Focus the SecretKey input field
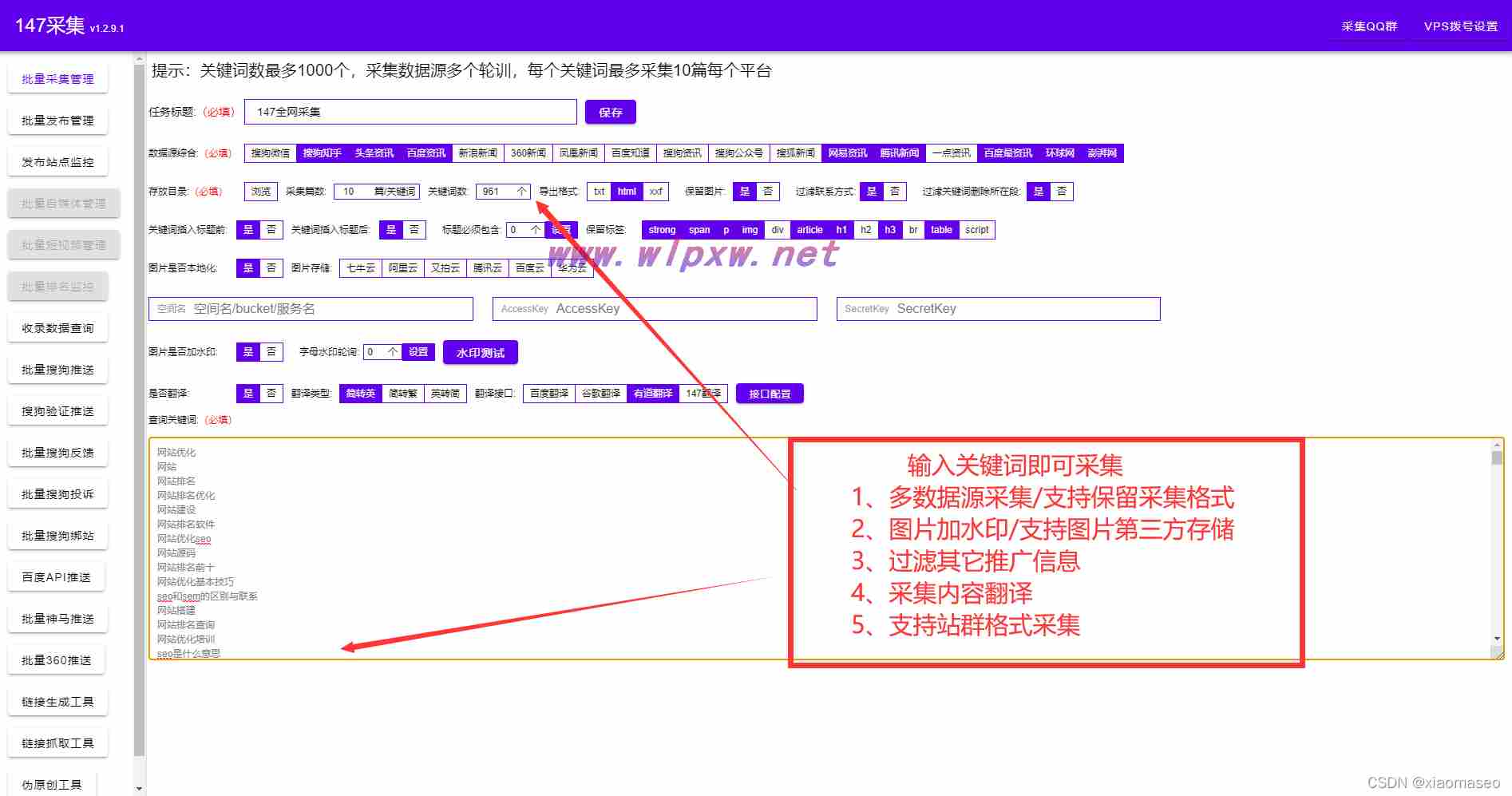This screenshot has height=796, width=1512. (998, 309)
